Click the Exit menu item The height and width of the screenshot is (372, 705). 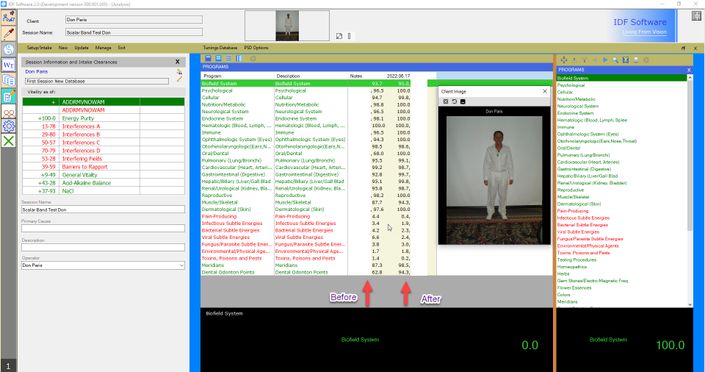click(121, 48)
